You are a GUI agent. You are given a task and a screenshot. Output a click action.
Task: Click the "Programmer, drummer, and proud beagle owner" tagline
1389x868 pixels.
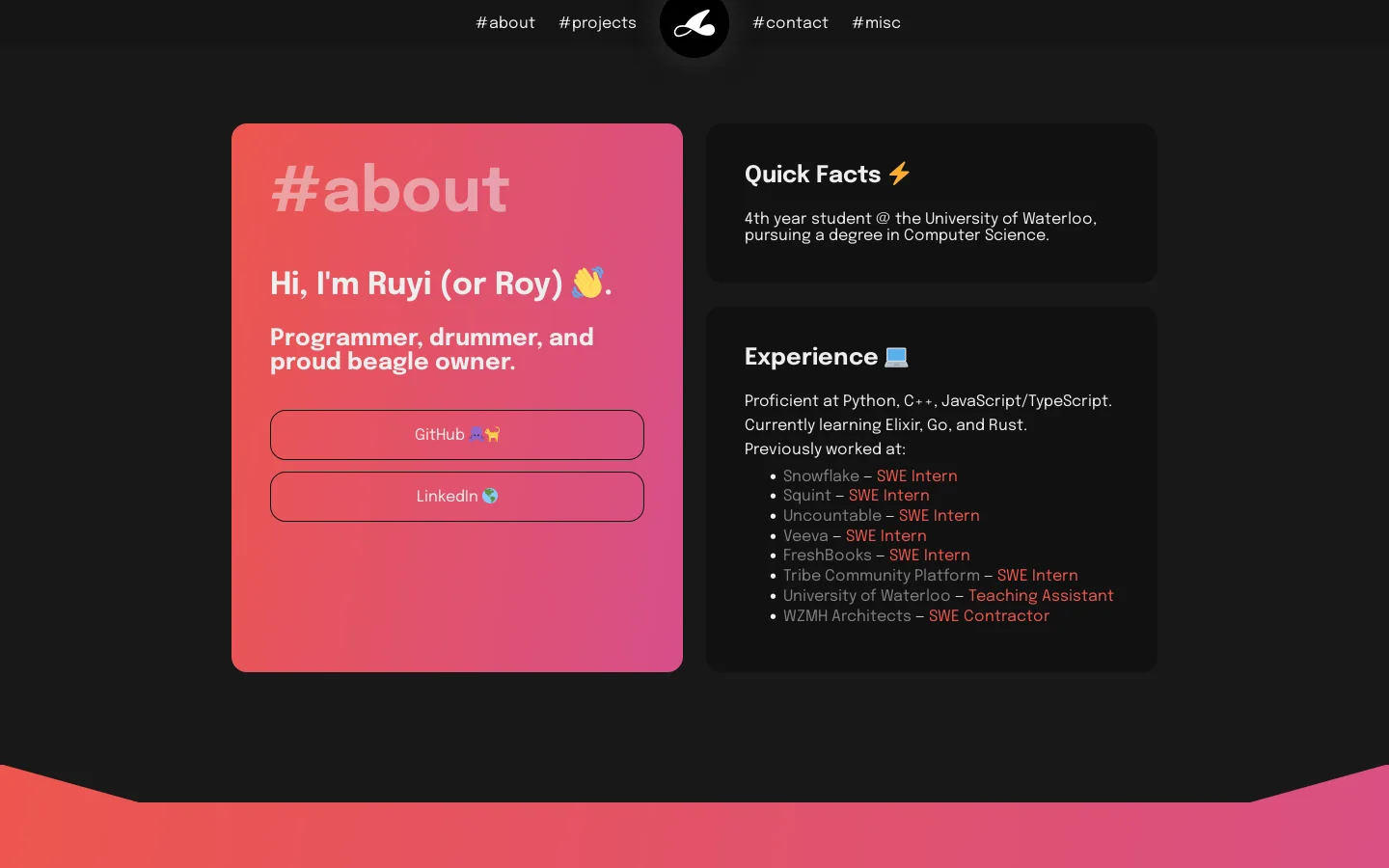click(x=432, y=349)
